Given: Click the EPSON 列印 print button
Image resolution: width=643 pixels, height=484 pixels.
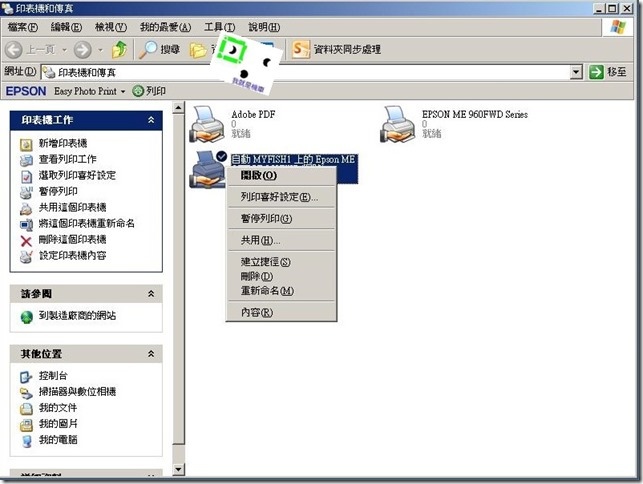Looking at the screenshot, I should point(149,91).
